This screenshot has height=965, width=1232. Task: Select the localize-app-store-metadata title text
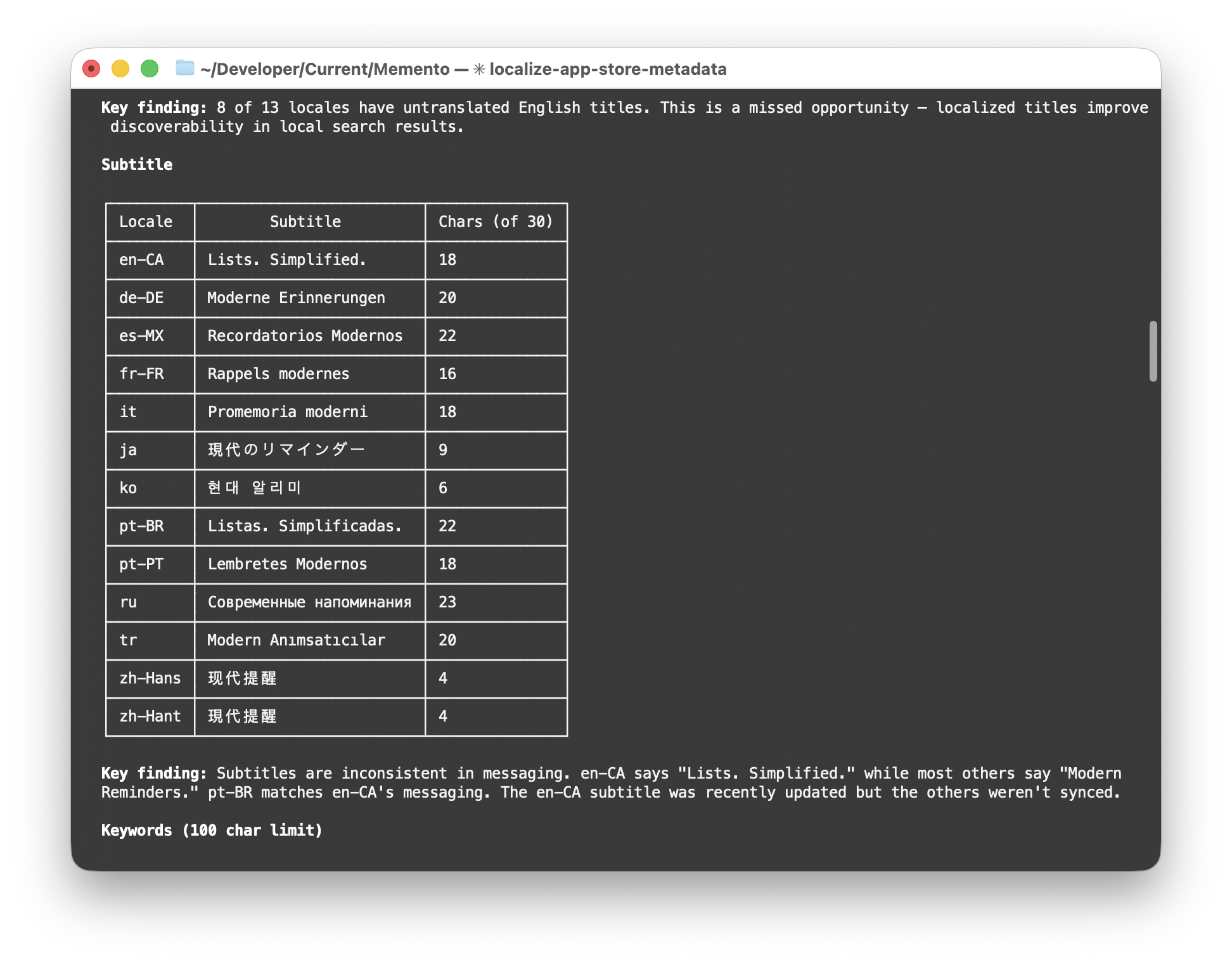click(x=608, y=69)
